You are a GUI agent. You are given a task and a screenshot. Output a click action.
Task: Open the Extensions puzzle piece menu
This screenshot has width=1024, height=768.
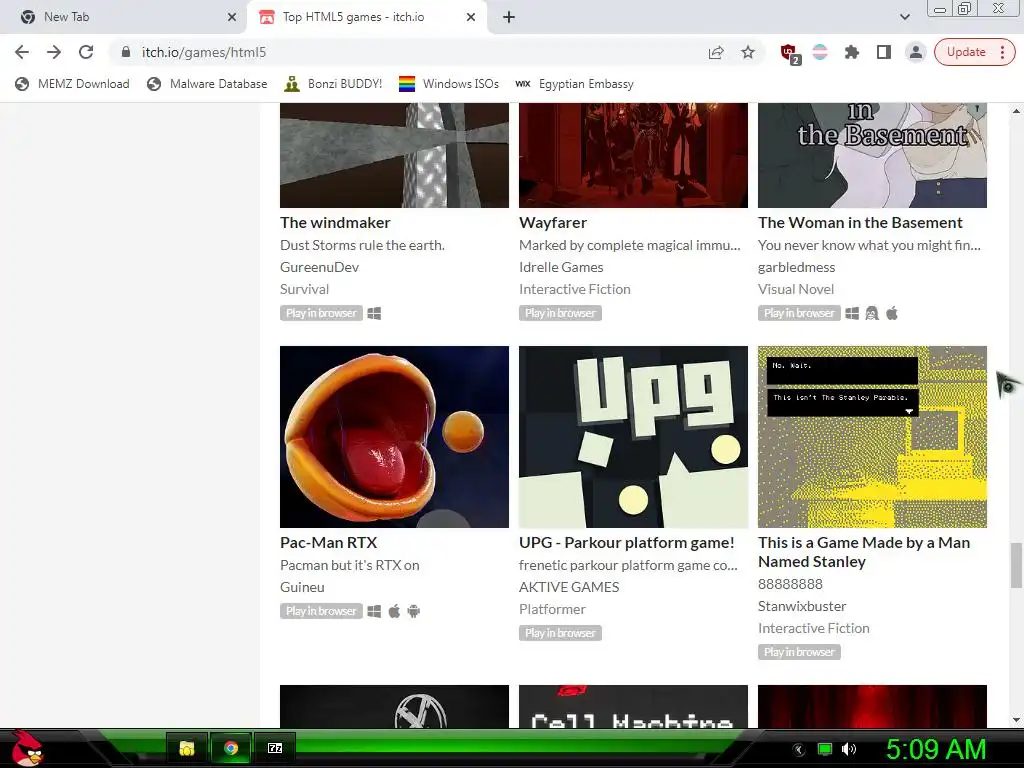click(x=852, y=52)
